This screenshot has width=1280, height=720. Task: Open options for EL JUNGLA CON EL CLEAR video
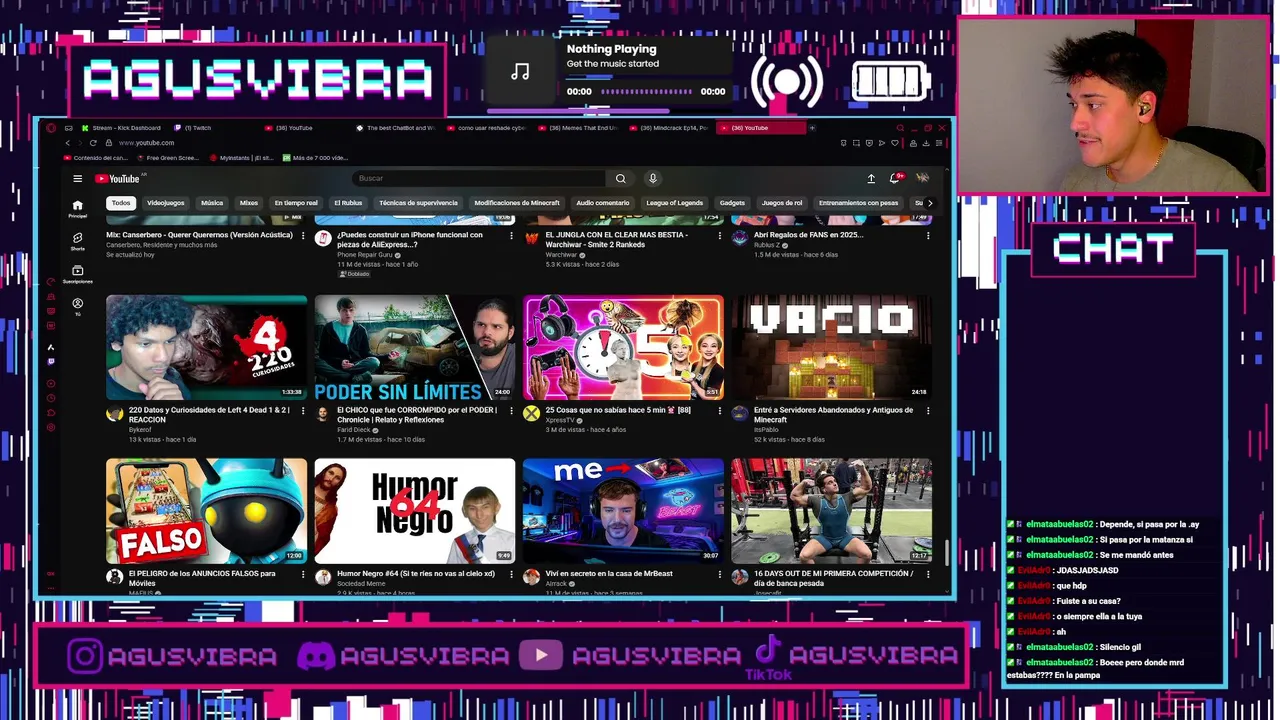pyautogui.click(x=719, y=236)
